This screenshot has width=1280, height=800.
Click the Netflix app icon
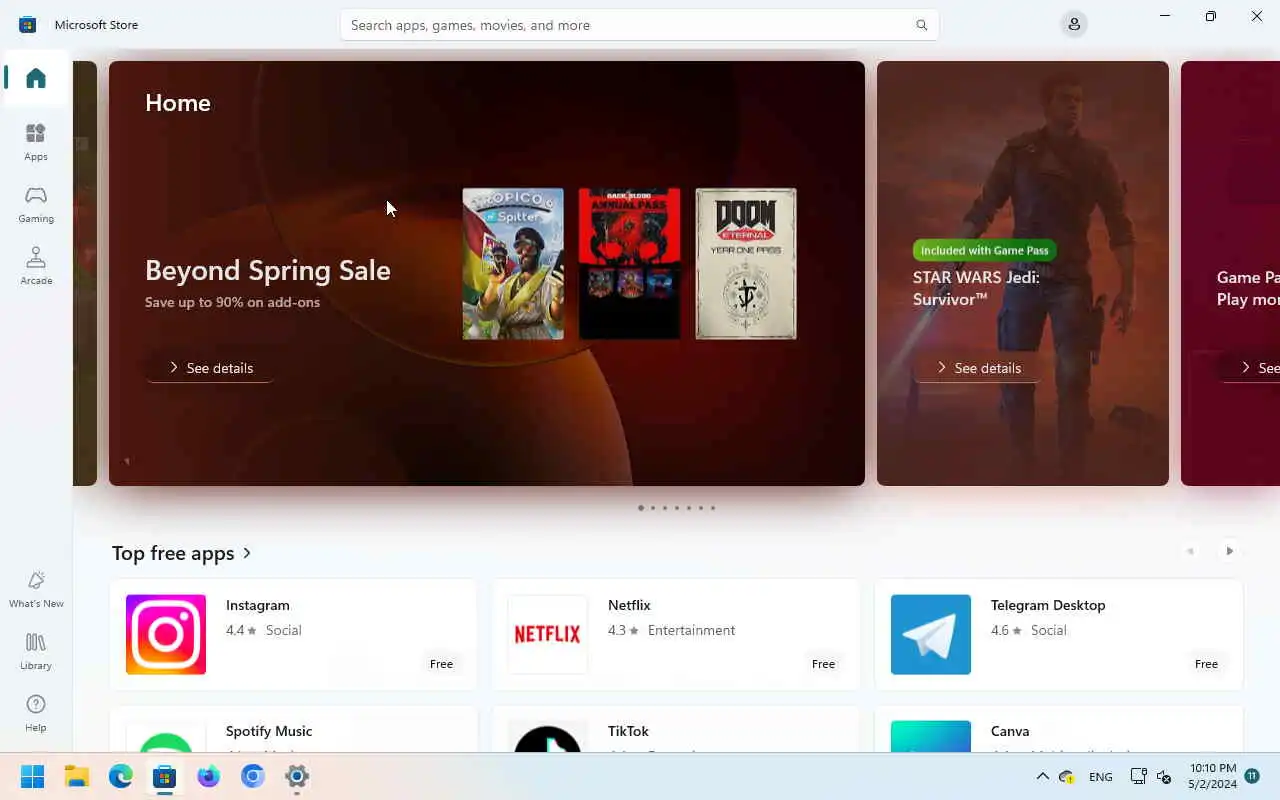pos(548,634)
